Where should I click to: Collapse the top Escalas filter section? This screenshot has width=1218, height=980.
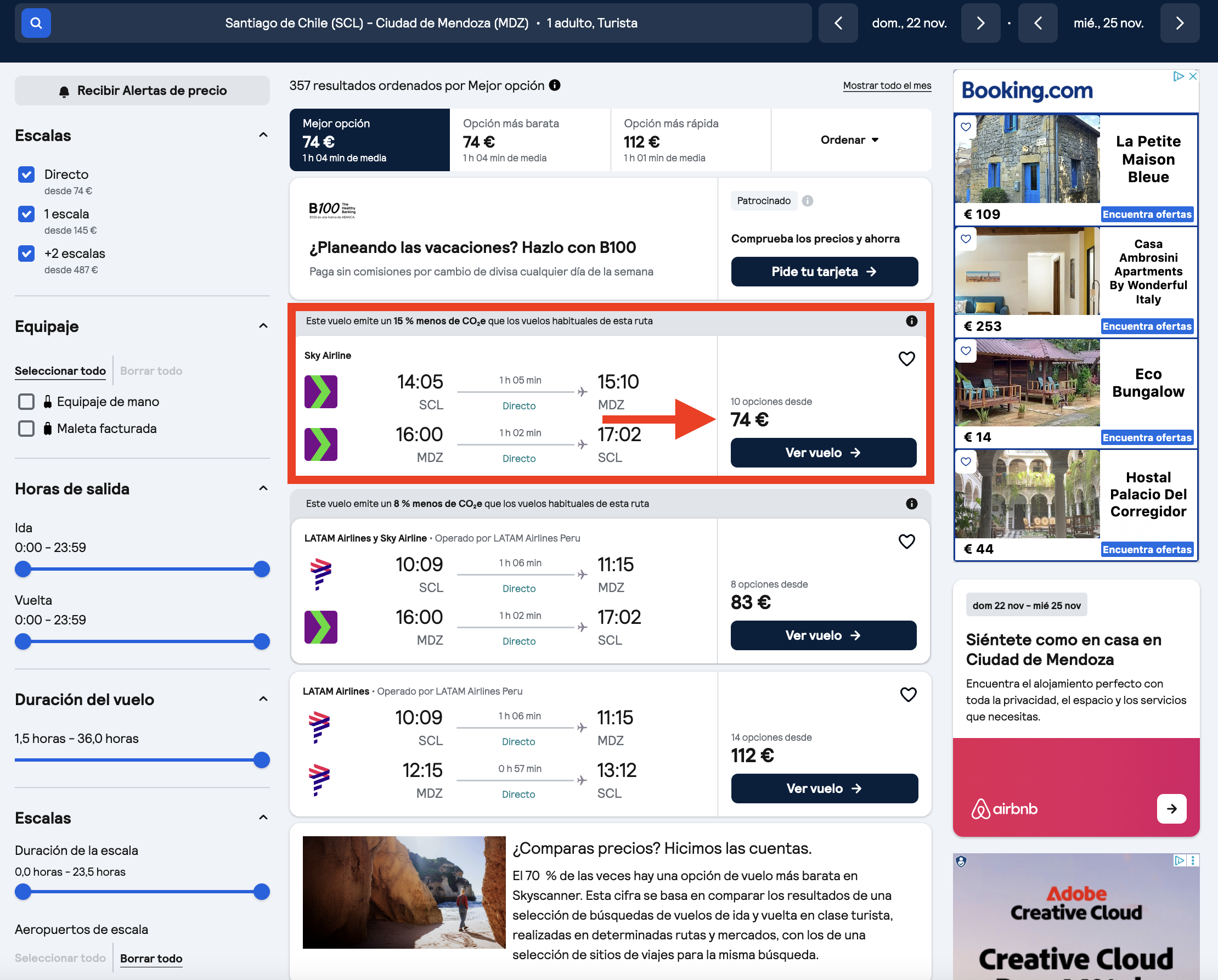click(x=263, y=135)
